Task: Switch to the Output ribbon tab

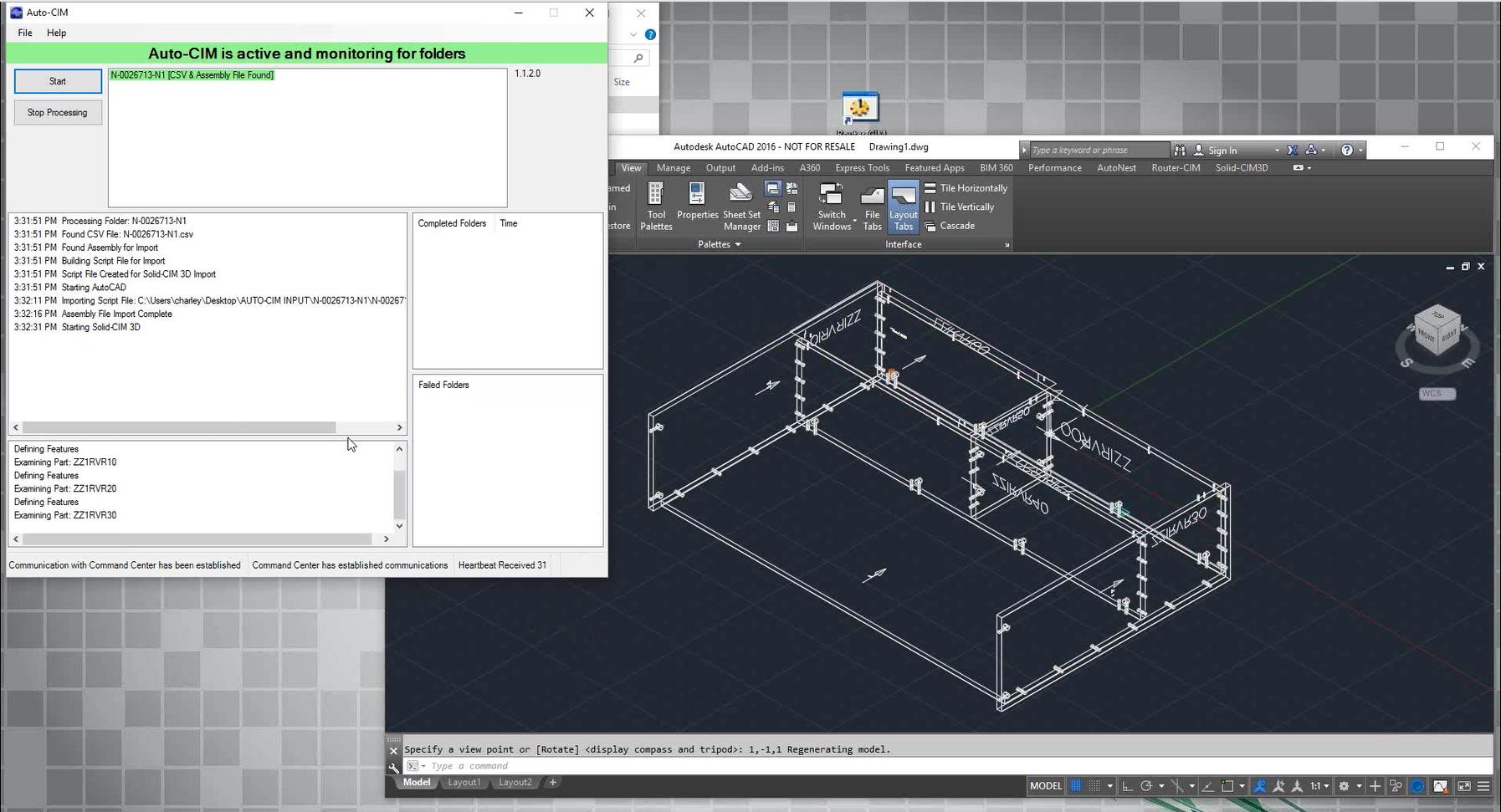Action: (x=720, y=168)
